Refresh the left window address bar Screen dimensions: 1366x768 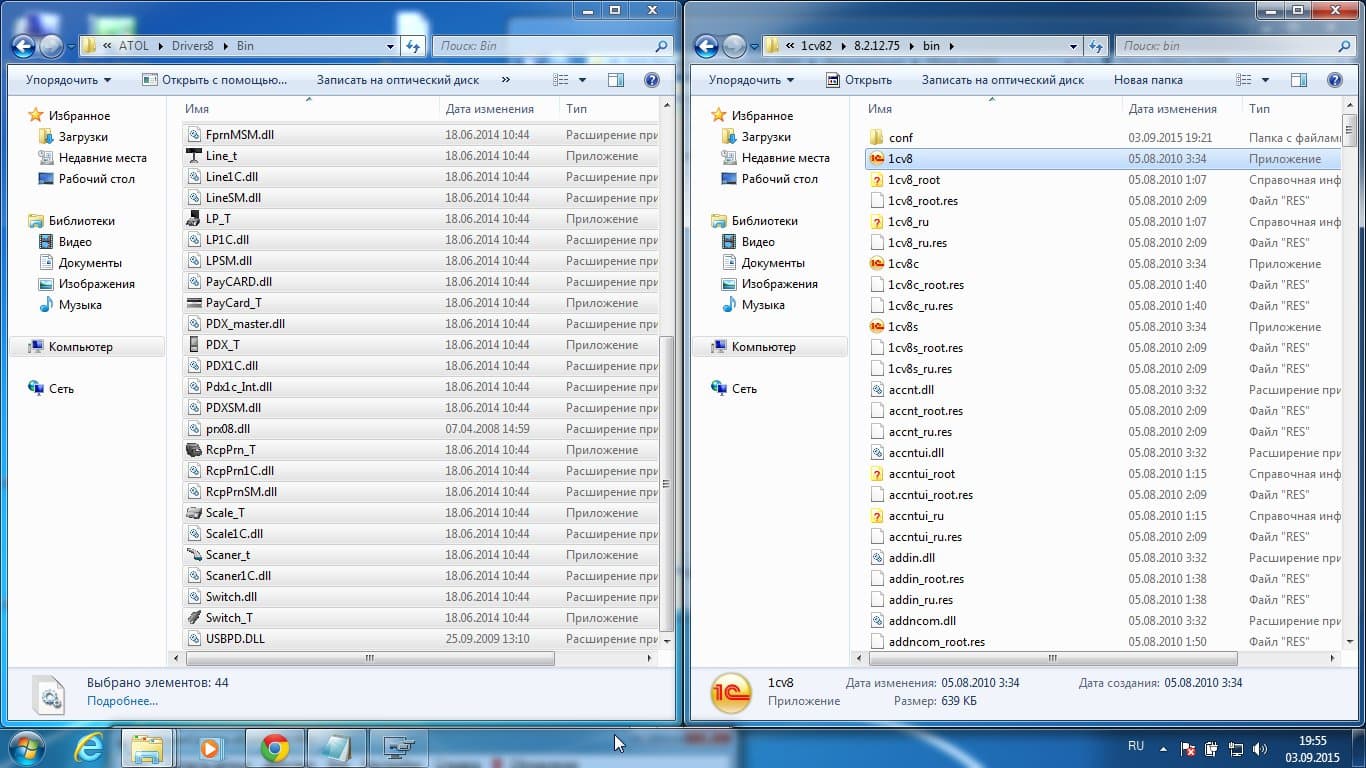414,46
